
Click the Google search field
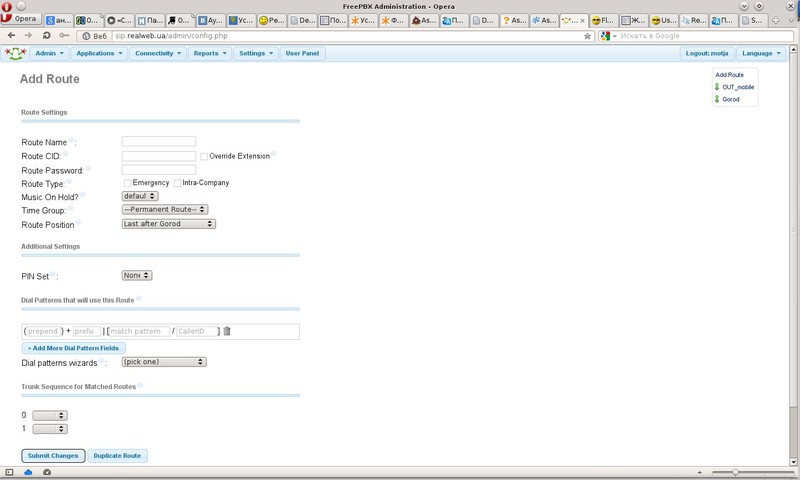pyautogui.click(x=706, y=36)
